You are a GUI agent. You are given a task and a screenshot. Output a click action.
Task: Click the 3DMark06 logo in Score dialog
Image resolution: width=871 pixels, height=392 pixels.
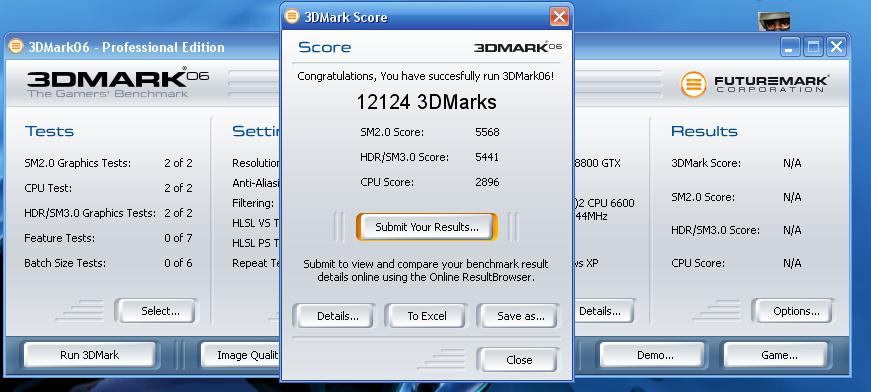pos(518,47)
